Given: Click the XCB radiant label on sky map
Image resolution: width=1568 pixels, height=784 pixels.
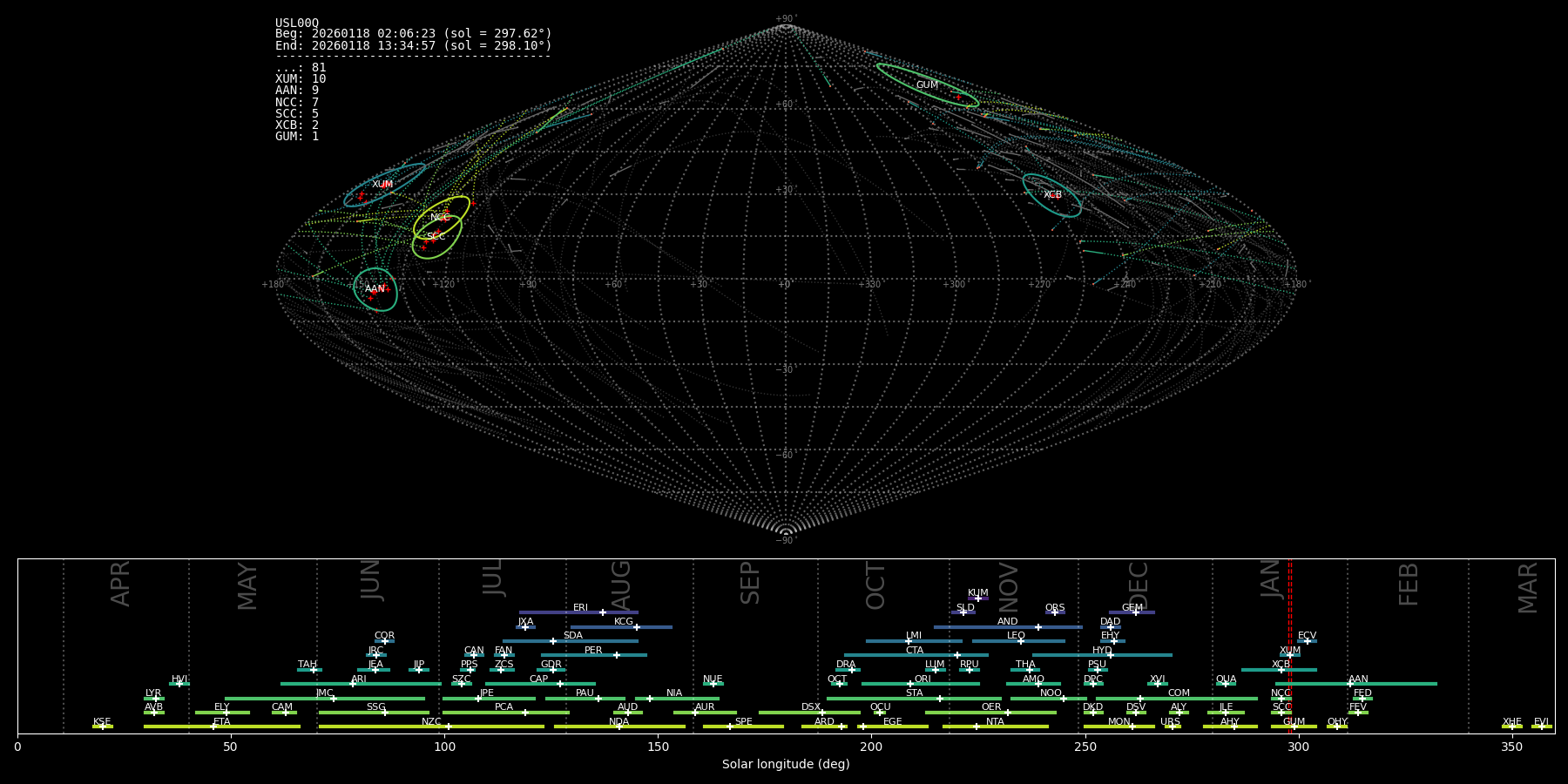Looking at the screenshot, I should pos(1052,195).
